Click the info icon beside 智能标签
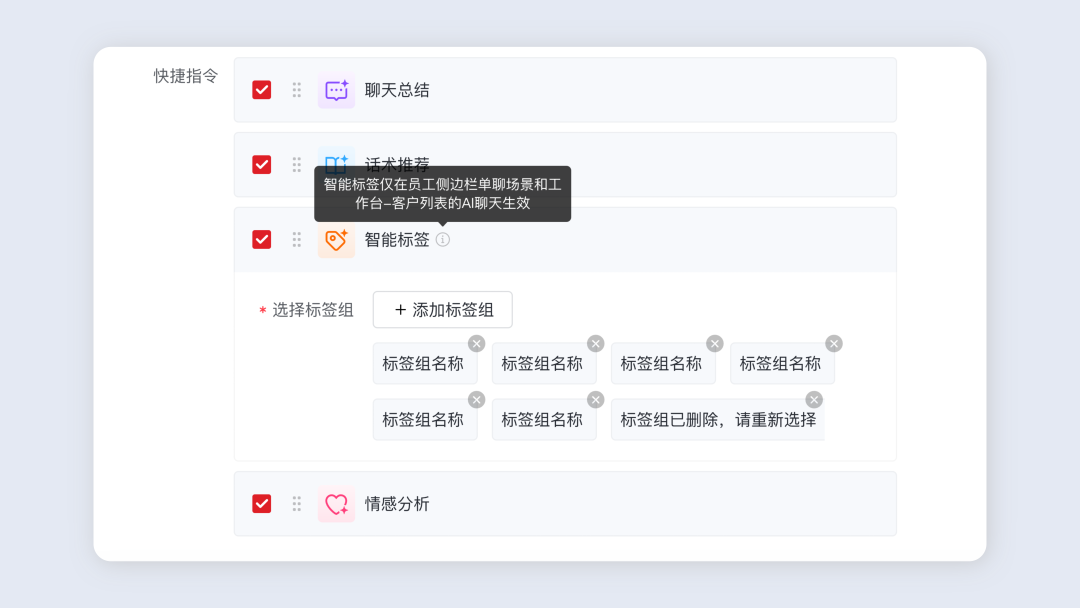Screen dimensions: 1080x608 click(x=443, y=240)
